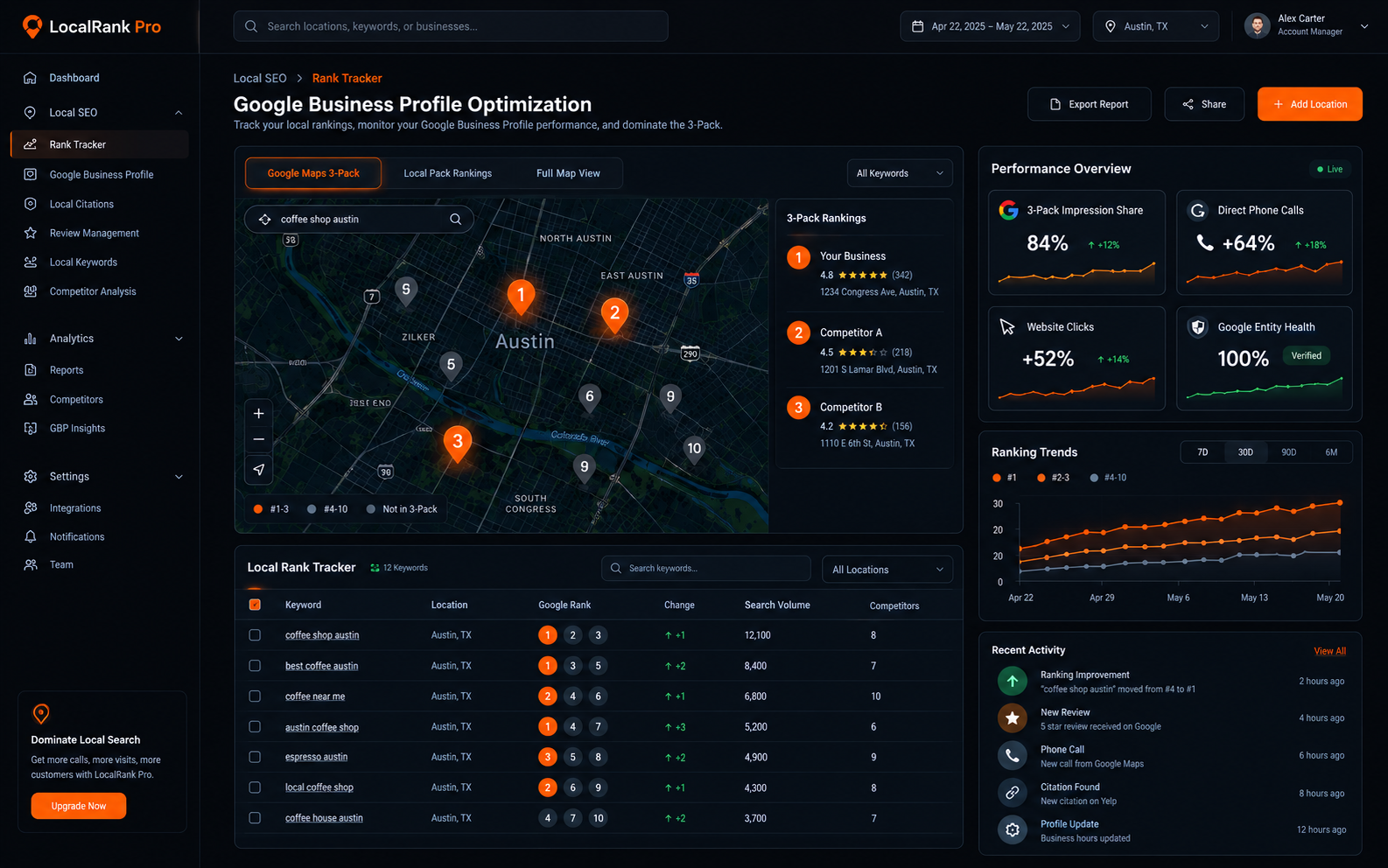Viewport: 1388px width, 868px height.
Task: Click the Competitor Analysis sidebar icon
Action: coord(31,291)
